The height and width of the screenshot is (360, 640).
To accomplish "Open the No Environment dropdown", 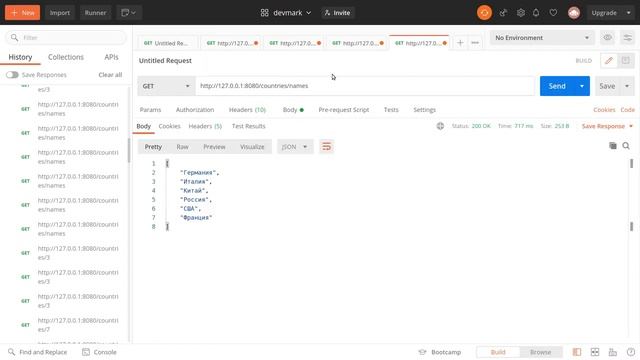I will (x=542, y=38).
